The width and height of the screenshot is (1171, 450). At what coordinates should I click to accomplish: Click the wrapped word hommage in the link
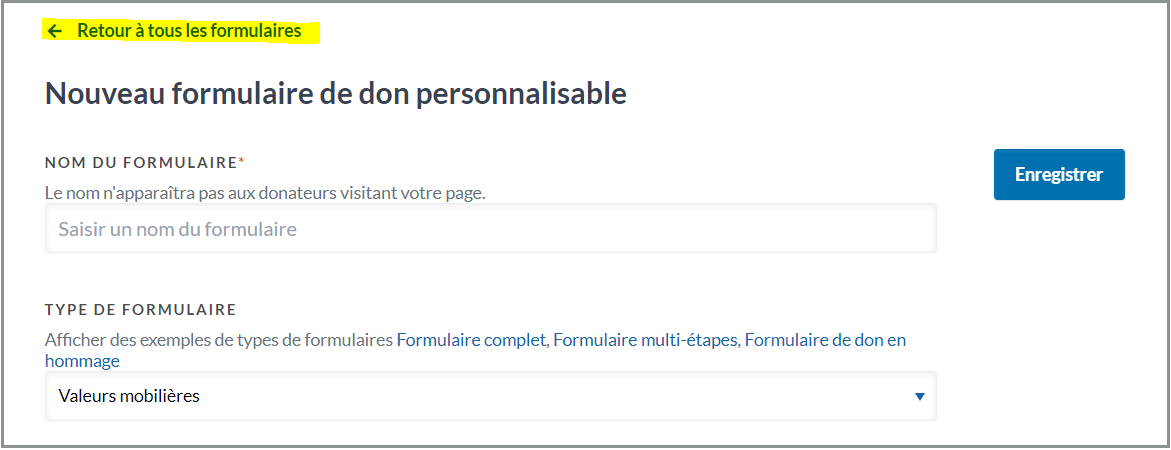point(82,361)
